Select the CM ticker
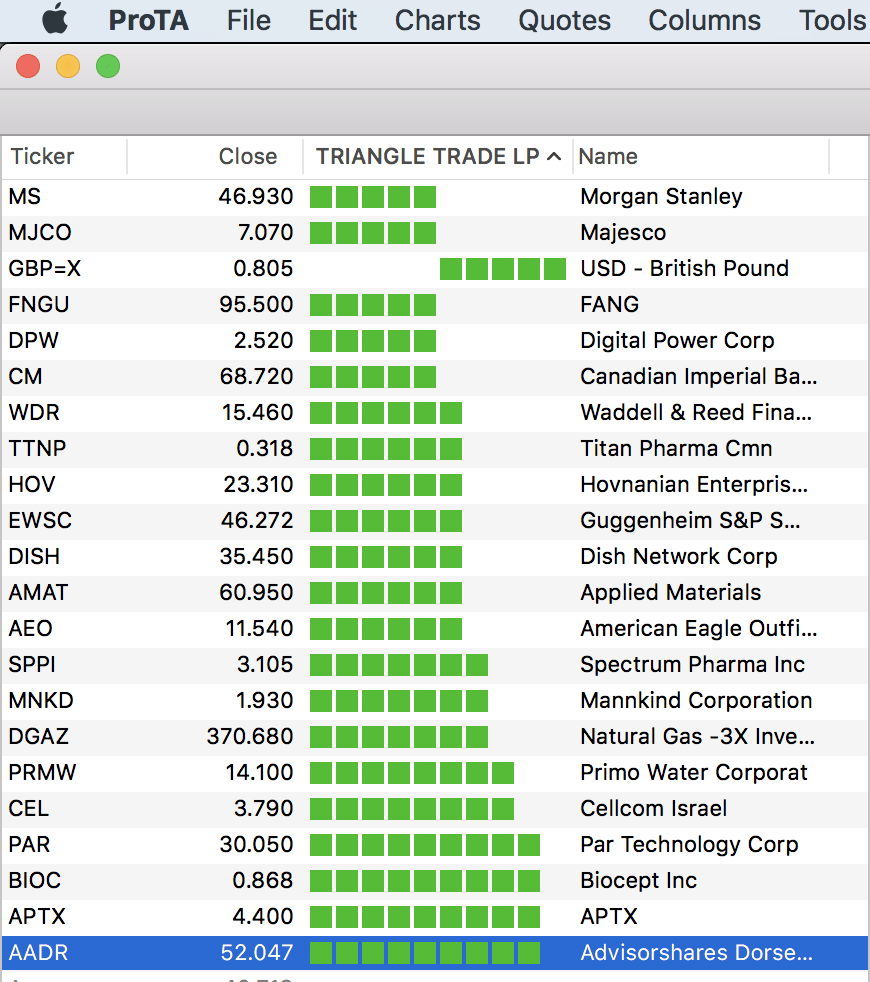Screen dimensions: 870x982 point(25,377)
